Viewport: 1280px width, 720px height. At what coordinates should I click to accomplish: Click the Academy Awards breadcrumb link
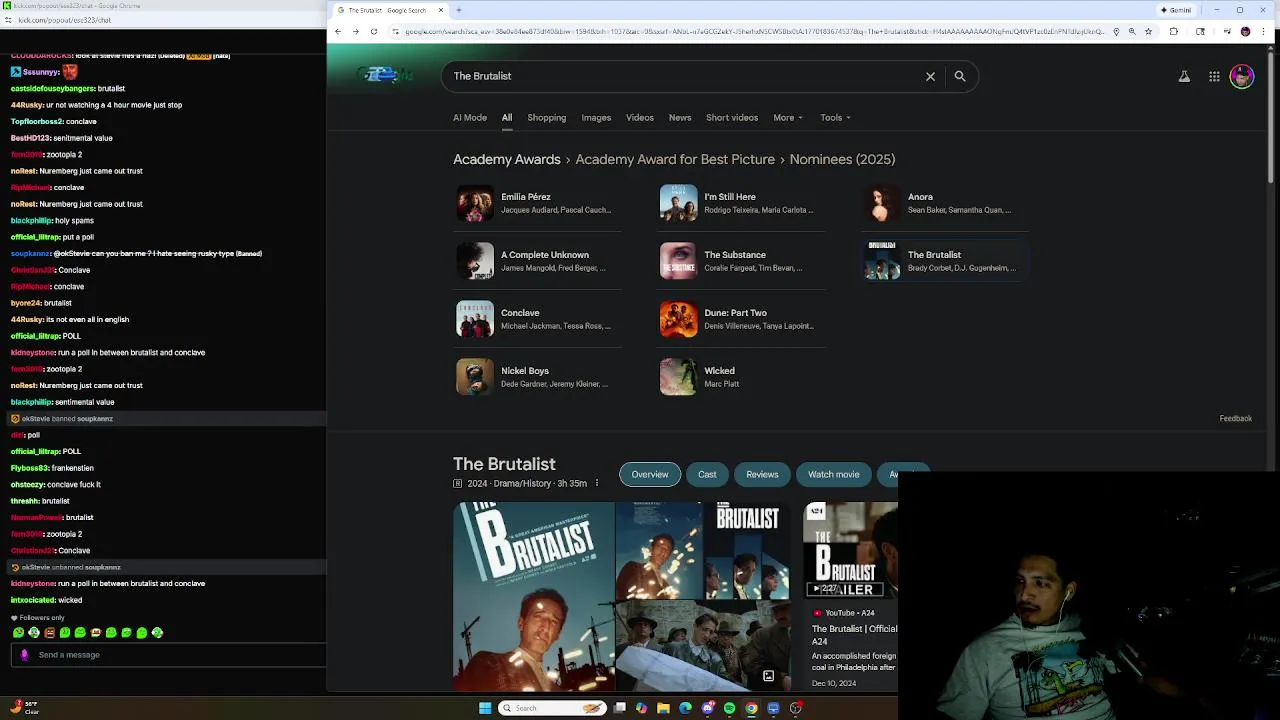(x=507, y=159)
